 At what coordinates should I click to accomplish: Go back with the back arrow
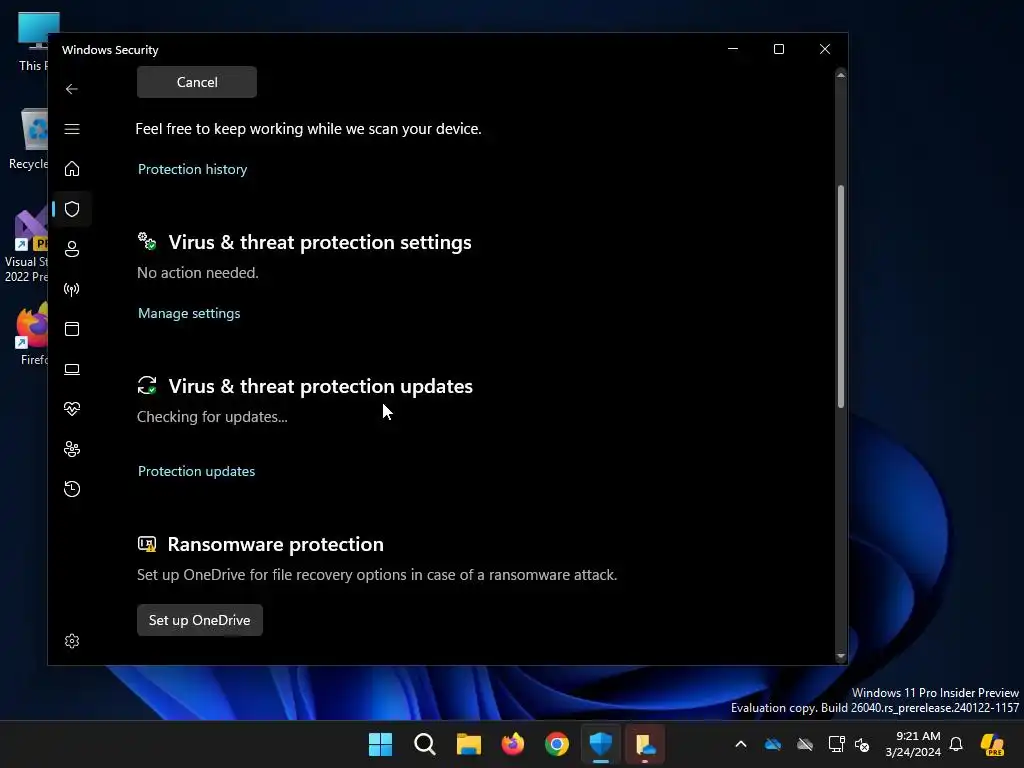coord(72,89)
